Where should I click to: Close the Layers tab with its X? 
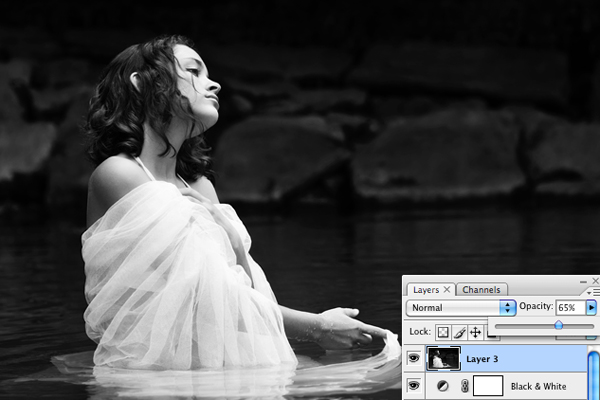coord(447,290)
